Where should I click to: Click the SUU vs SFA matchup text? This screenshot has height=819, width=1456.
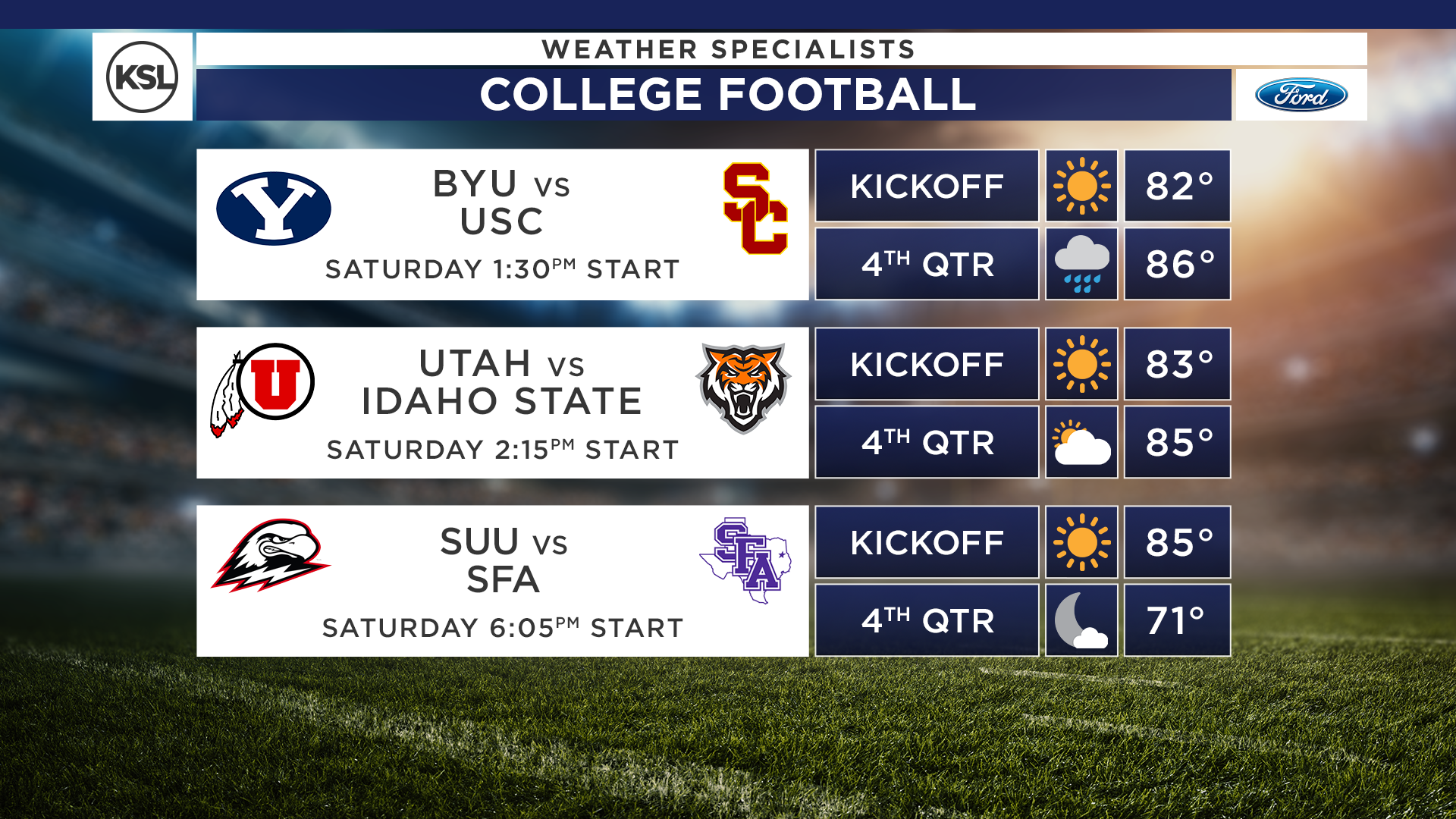[503, 561]
